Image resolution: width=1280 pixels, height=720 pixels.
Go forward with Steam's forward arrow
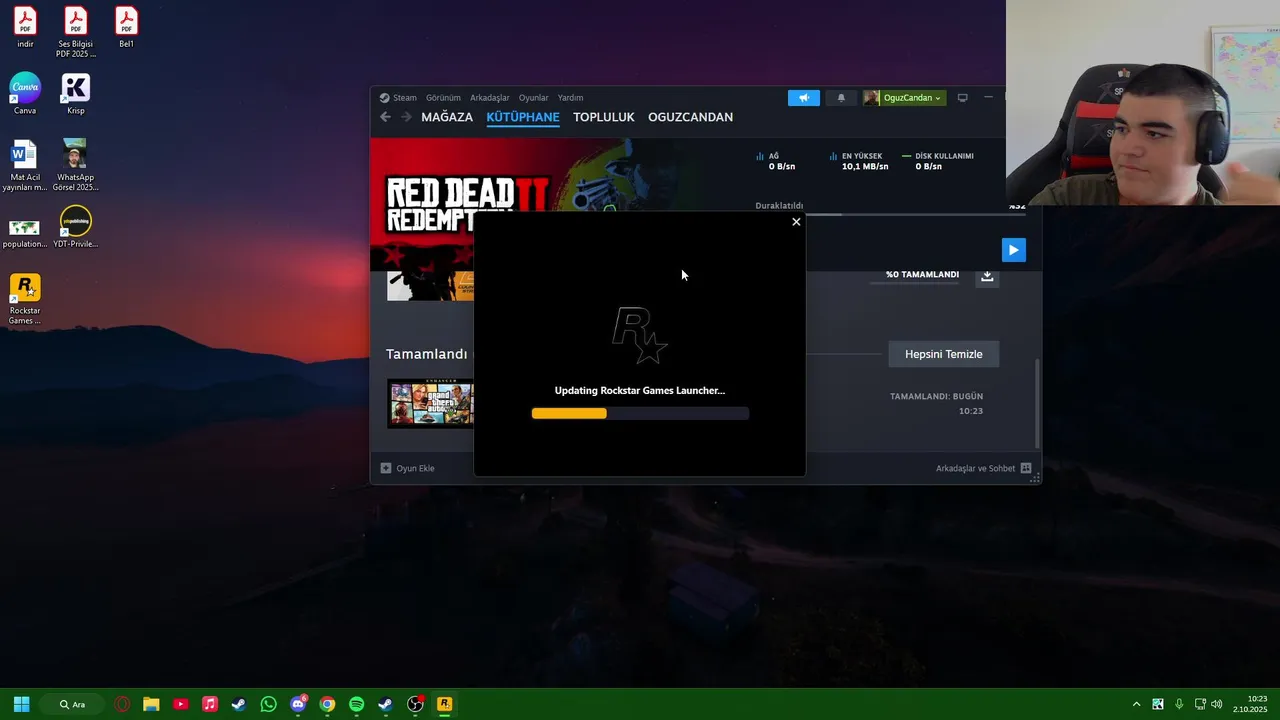point(406,117)
